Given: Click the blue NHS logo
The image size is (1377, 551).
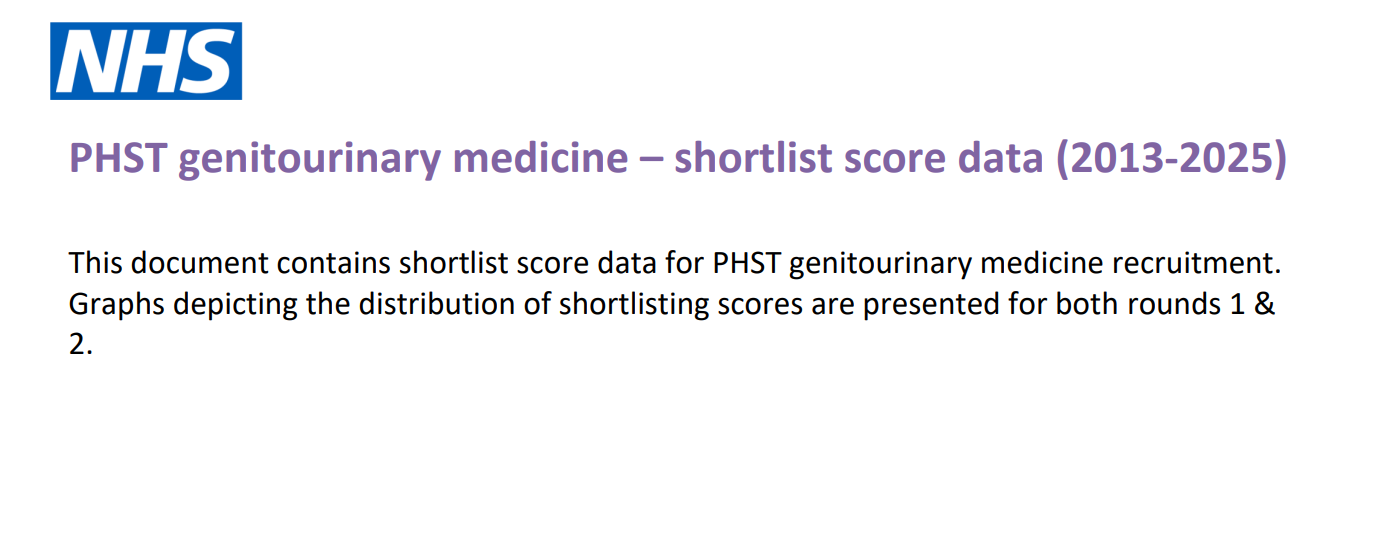Looking at the screenshot, I should click(146, 61).
